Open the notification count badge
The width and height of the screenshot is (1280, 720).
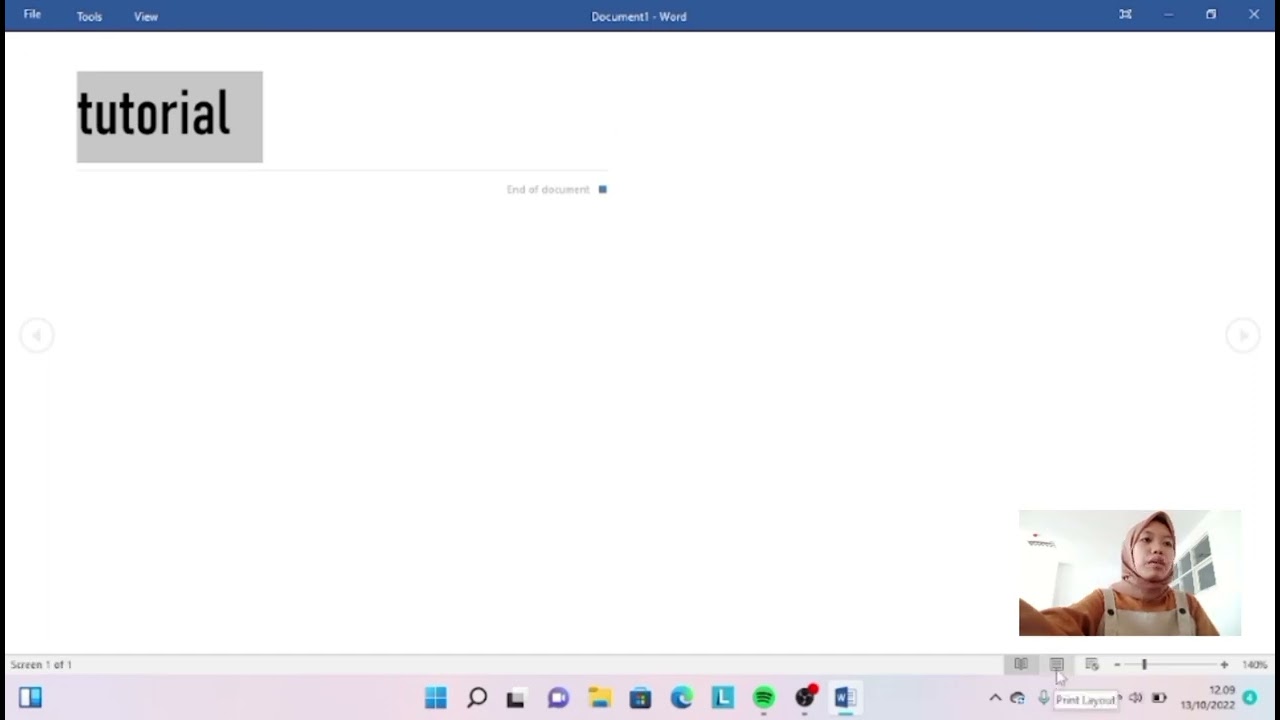point(1250,698)
